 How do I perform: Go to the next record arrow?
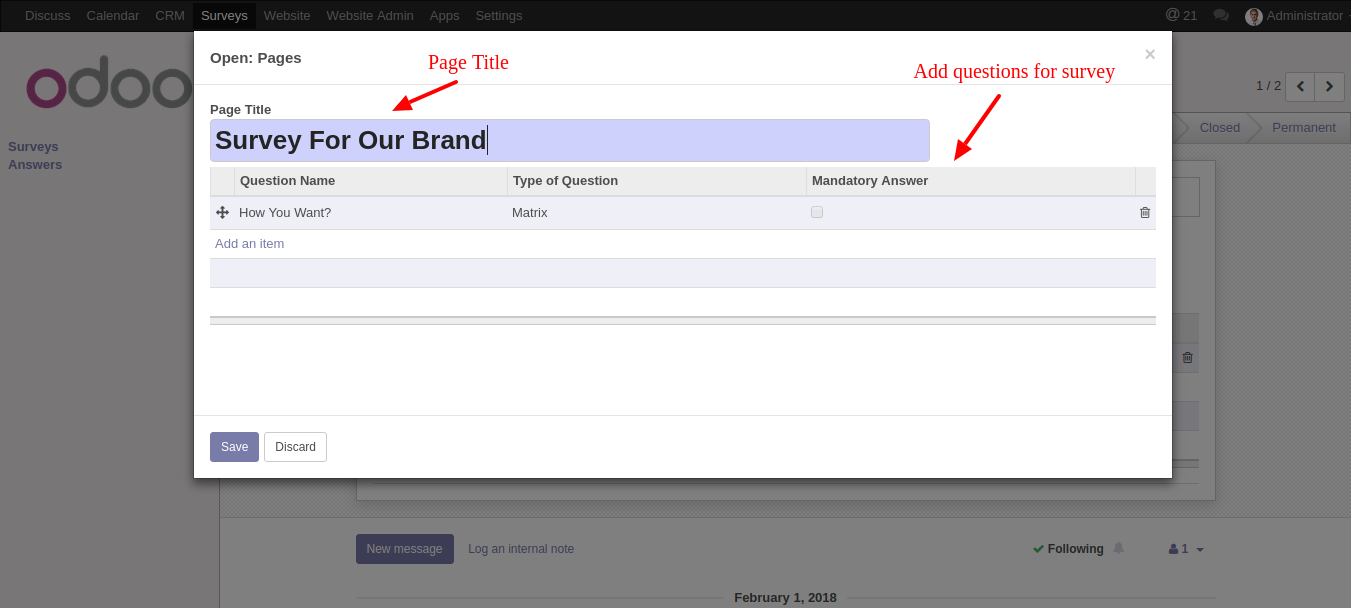pos(1329,86)
